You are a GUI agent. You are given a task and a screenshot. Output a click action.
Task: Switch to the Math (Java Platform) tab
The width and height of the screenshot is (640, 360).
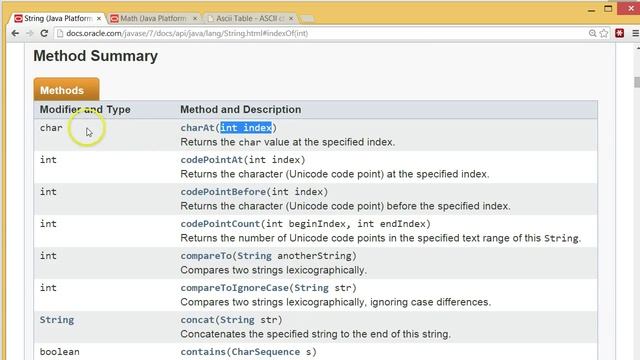pos(153,19)
